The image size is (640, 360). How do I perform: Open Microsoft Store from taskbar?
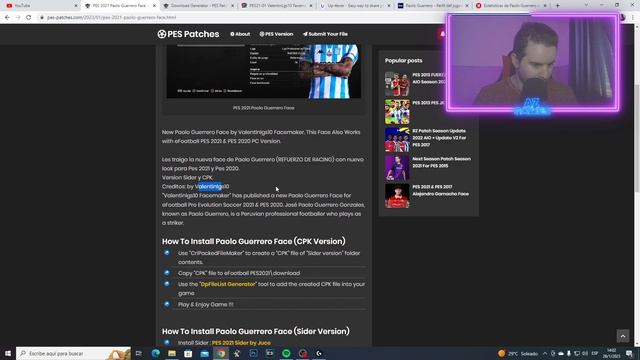pos(188,353)
